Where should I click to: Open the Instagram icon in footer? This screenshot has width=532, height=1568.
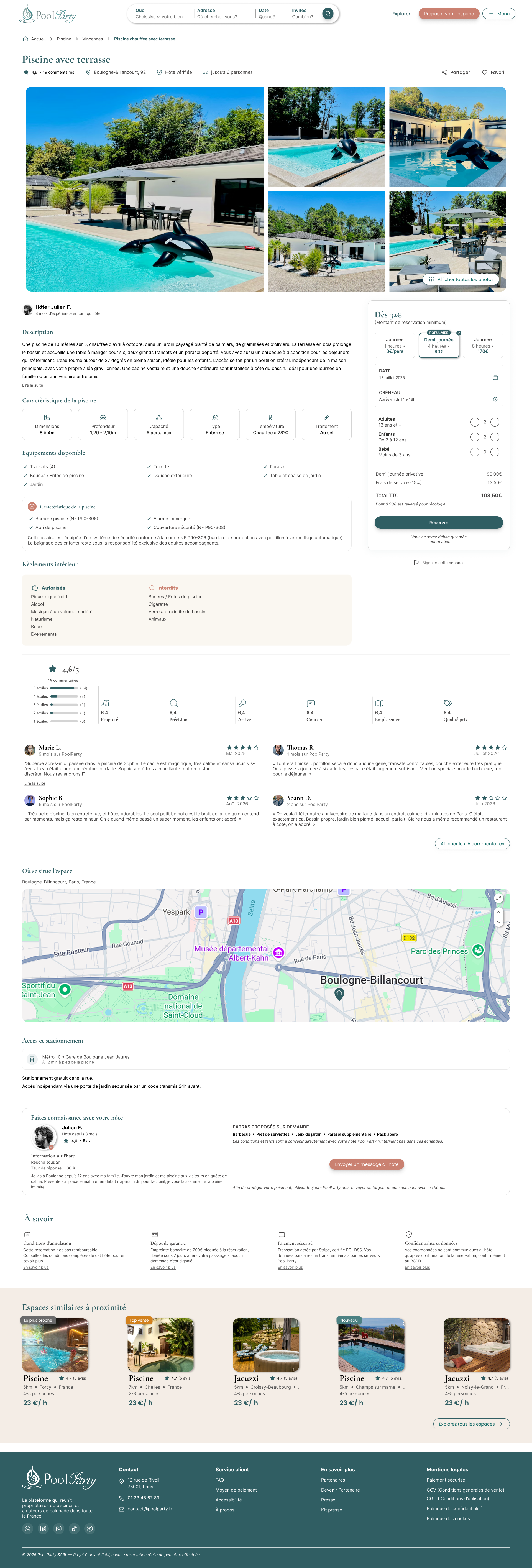pos(58,1528)
